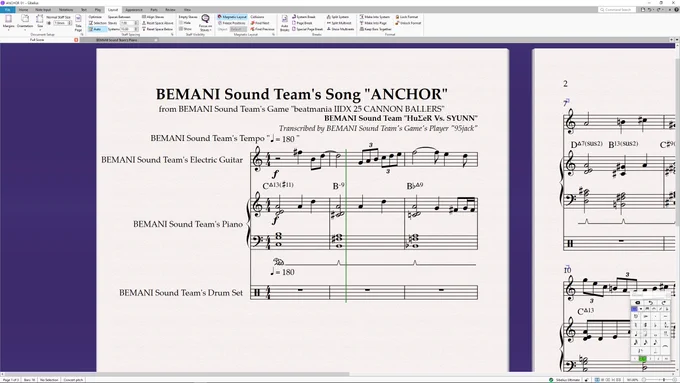The height and width of the screenshot is (383, 680).
Task: Click the Title Page button
Action: (x=78, y=23)
